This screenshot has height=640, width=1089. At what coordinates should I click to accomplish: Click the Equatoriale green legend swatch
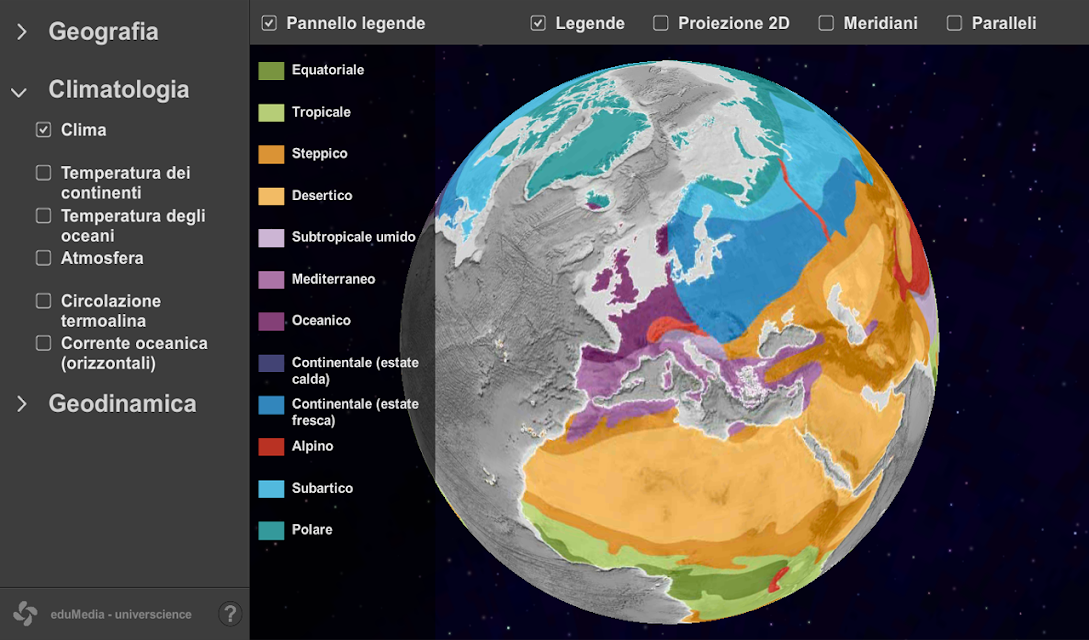pyautogui.click(x=271, y=71)
